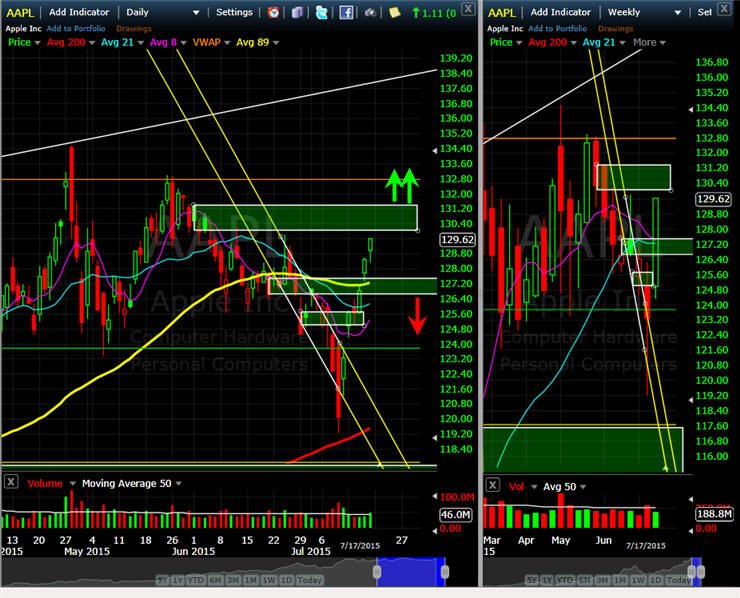The height and width of the screenshot is (598, 740).
Task: Open Settings in the Daily chart
Action: 234,12
